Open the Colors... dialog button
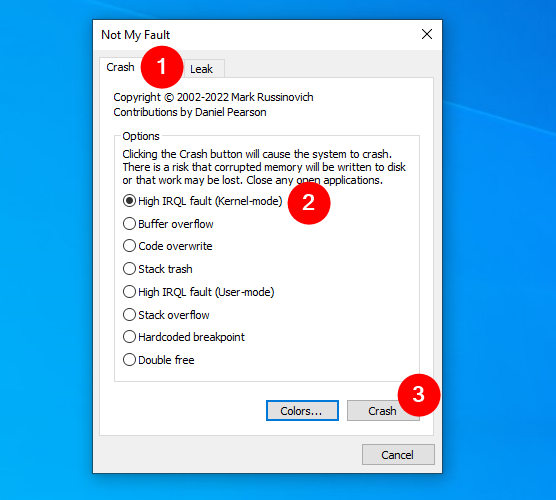The width and height of the screenshot is (556, 500). click(x=302, y=411)
